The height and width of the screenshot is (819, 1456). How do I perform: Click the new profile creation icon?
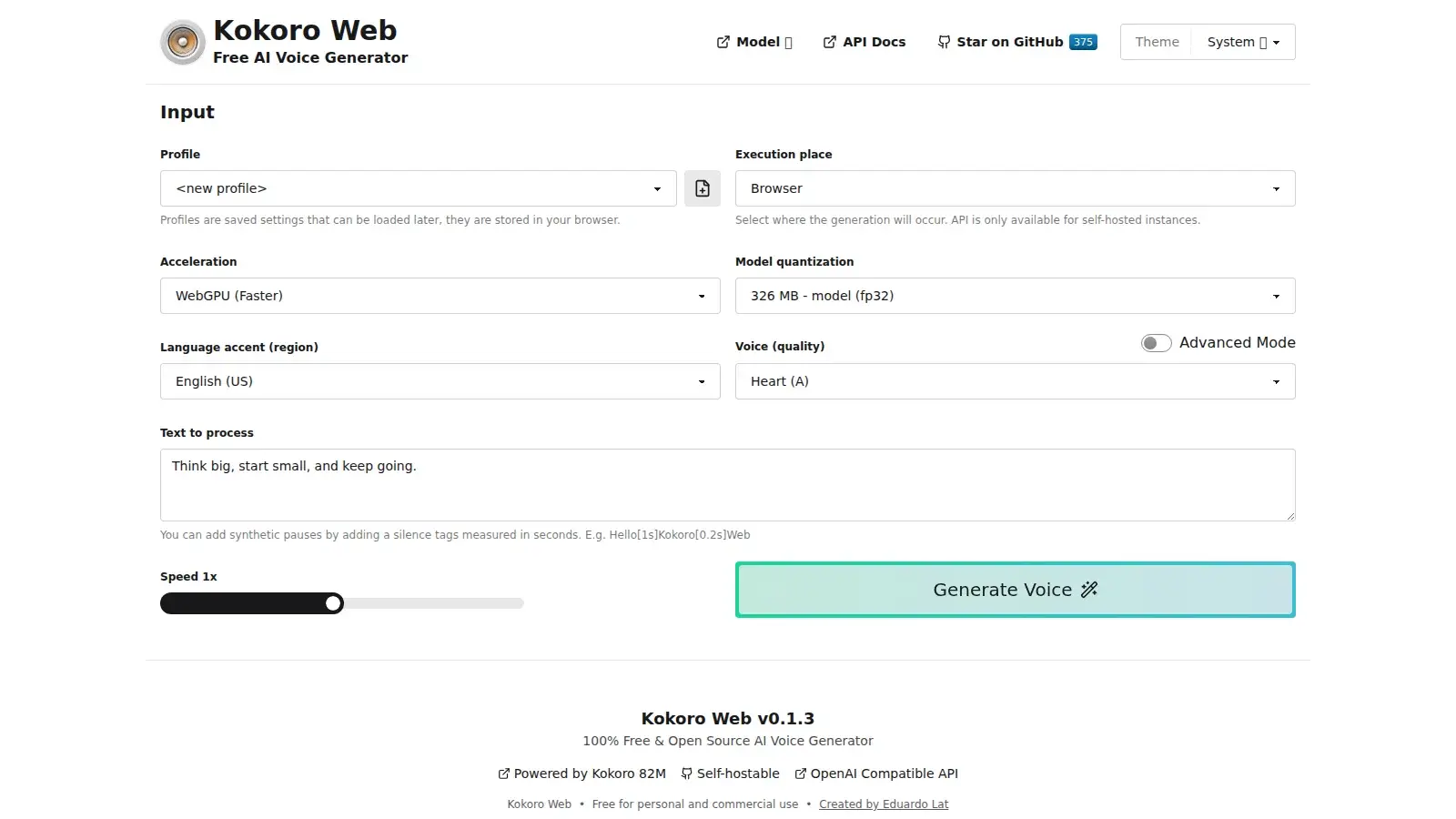tap(702, 188)
